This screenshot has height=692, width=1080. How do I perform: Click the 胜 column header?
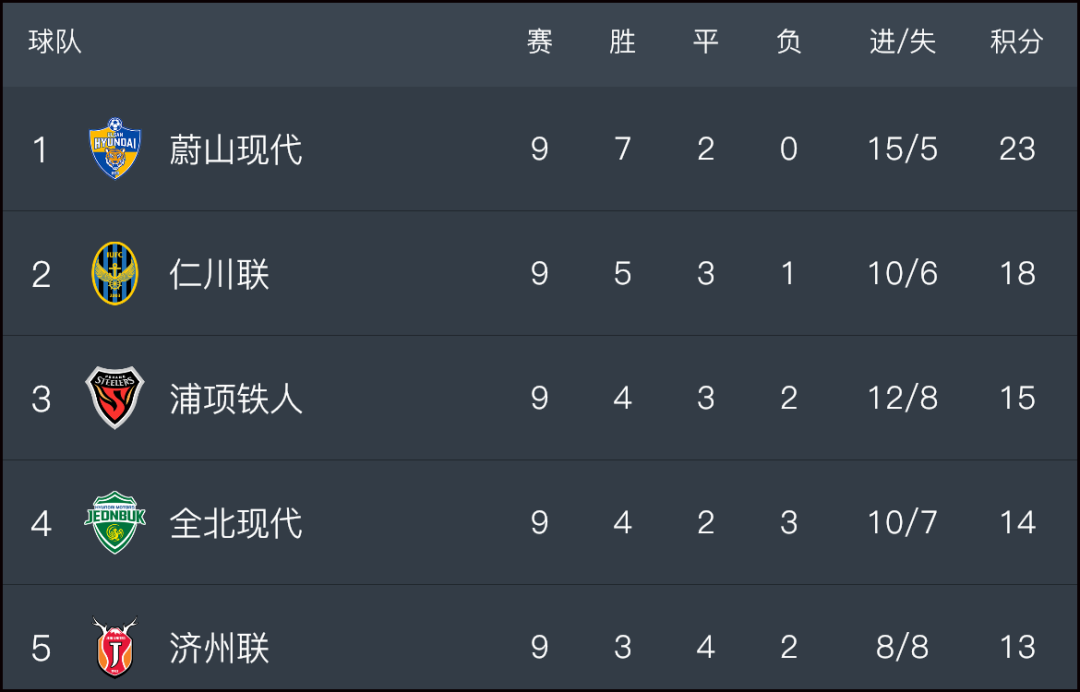[623, 42]
